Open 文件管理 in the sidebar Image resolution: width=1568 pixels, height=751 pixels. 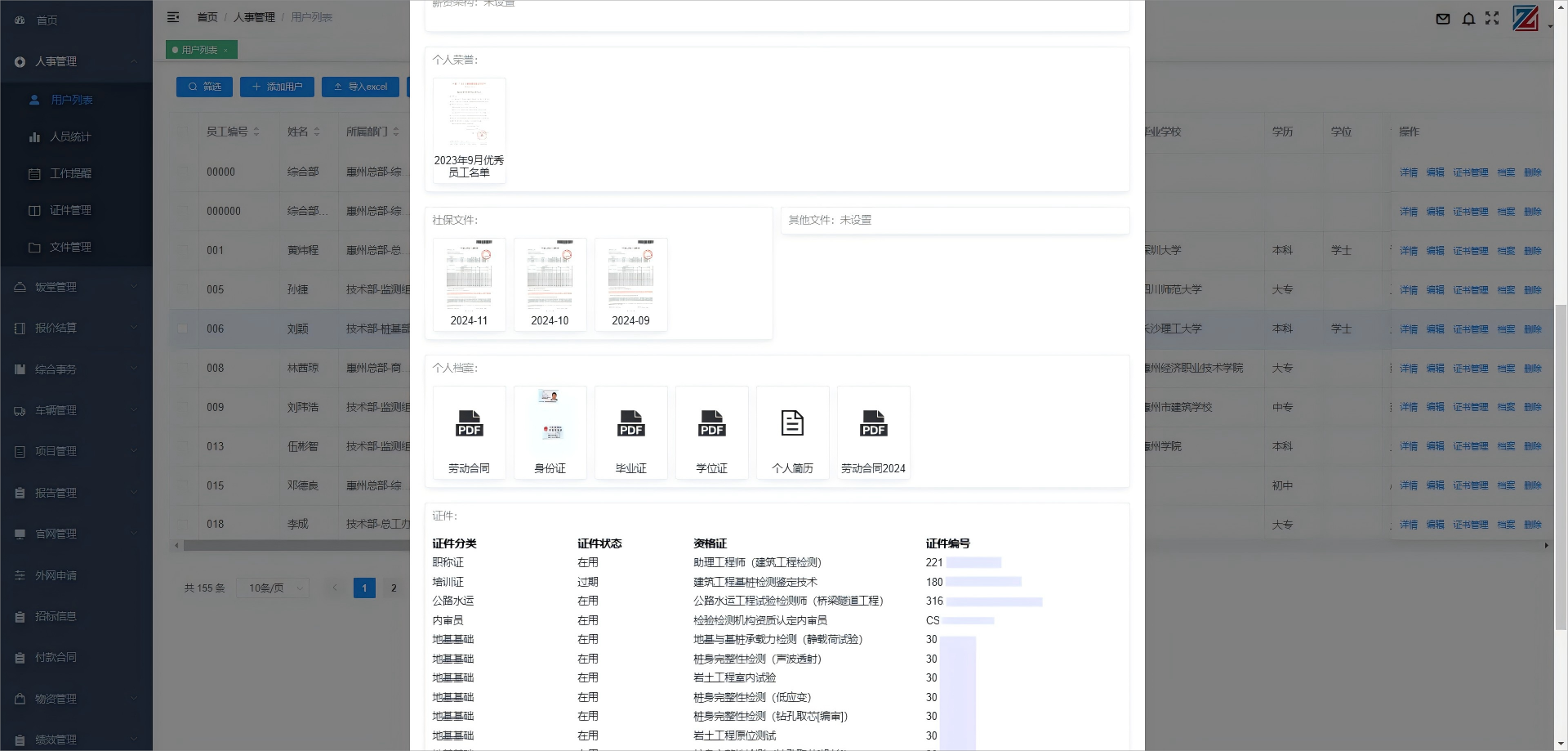(x=69, y=247)
